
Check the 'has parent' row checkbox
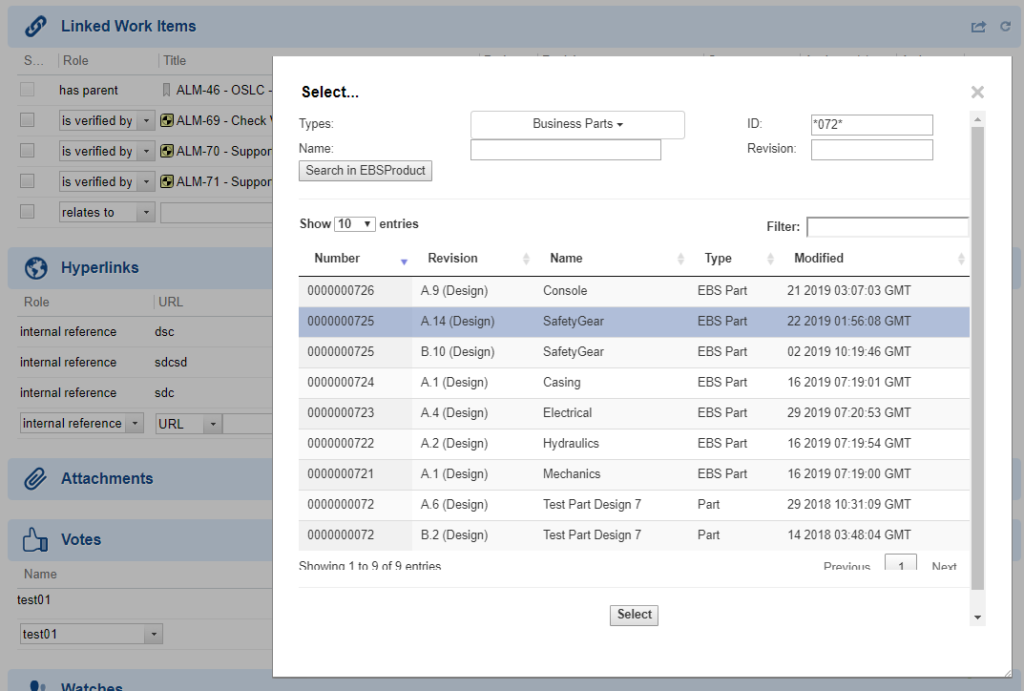pos(27,89)
